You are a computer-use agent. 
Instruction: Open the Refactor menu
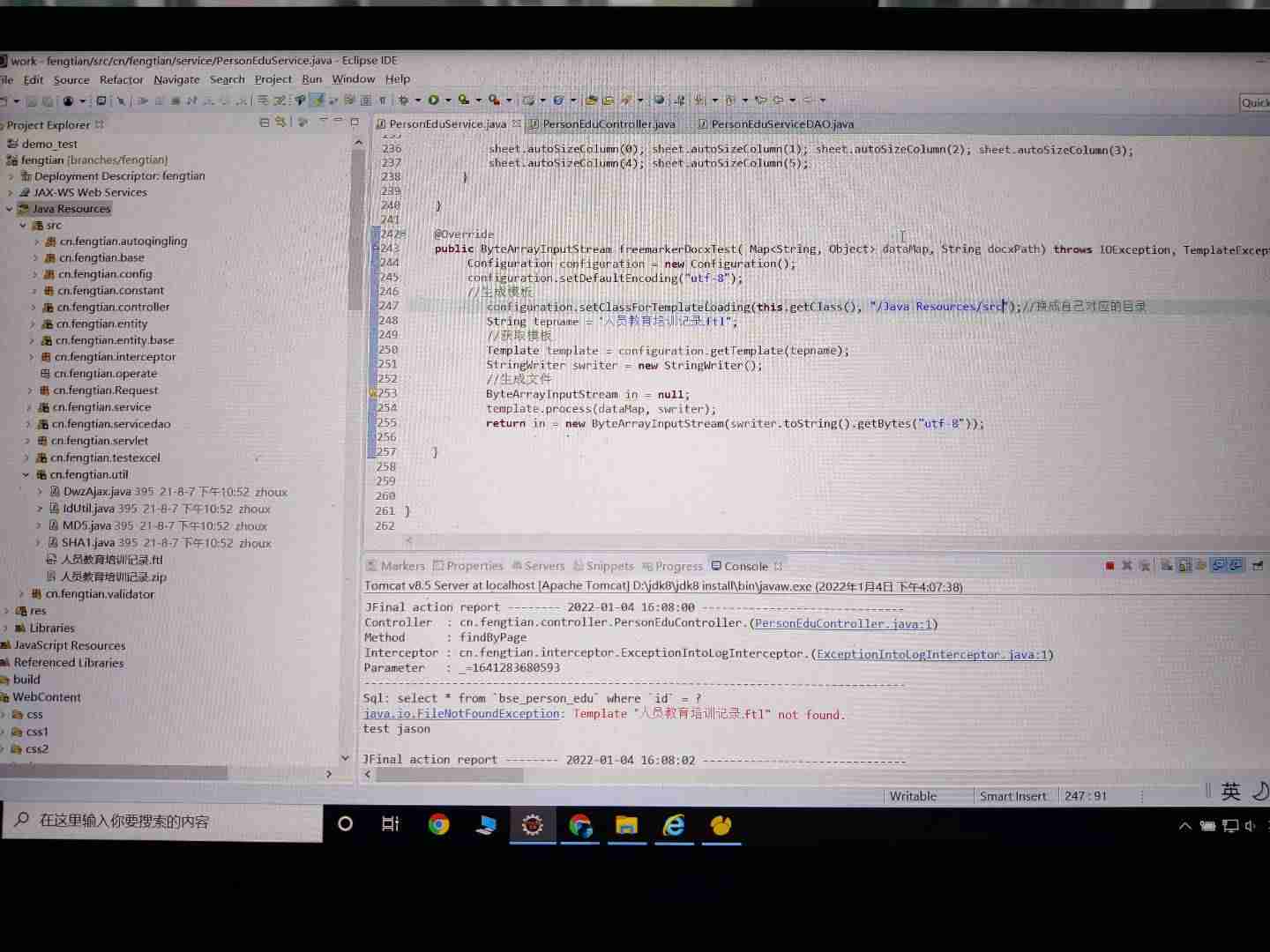121,79
